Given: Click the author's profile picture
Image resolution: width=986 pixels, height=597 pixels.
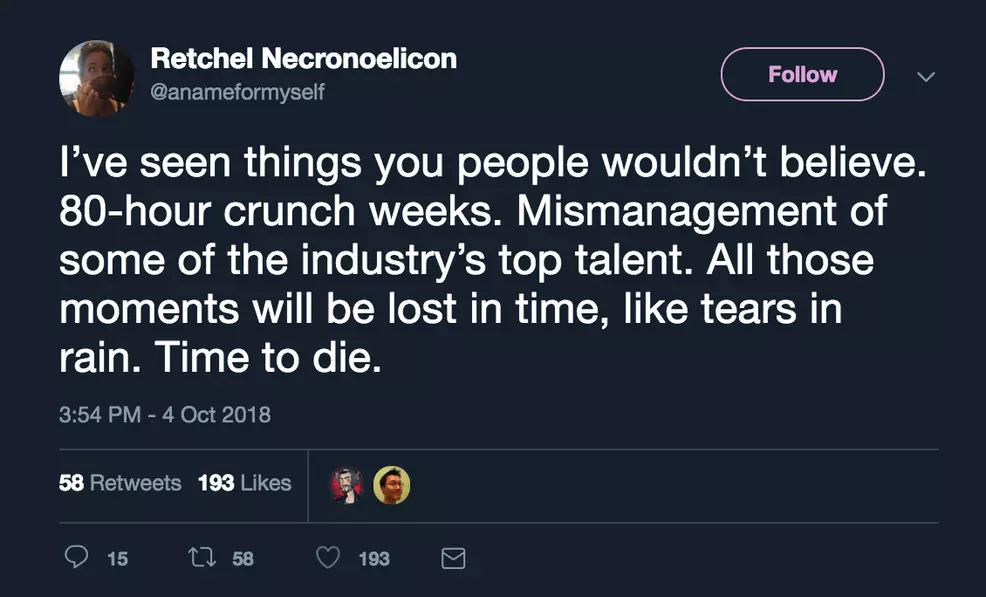Looking at the screenshot, I should tap(96, 78).
